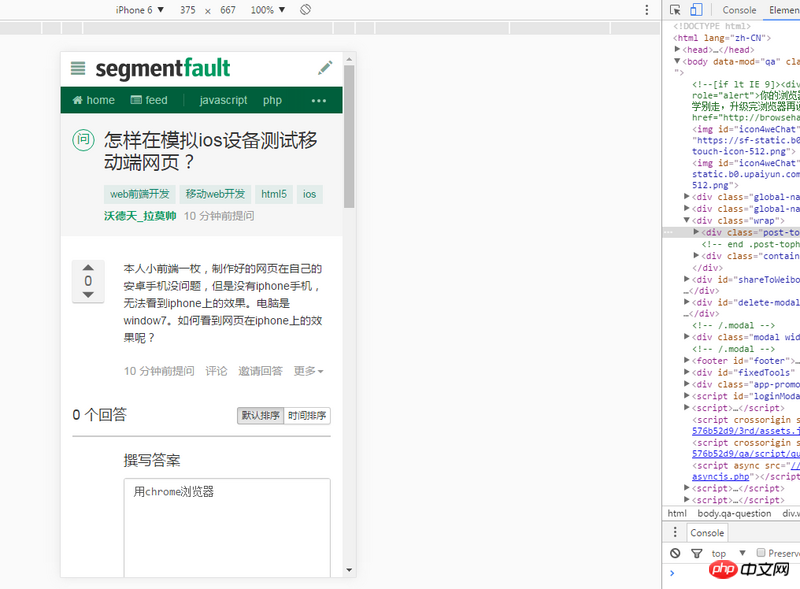Toggle the device toolbar icon
Viewport: 800px width, 589px height.
pos(696,10)
